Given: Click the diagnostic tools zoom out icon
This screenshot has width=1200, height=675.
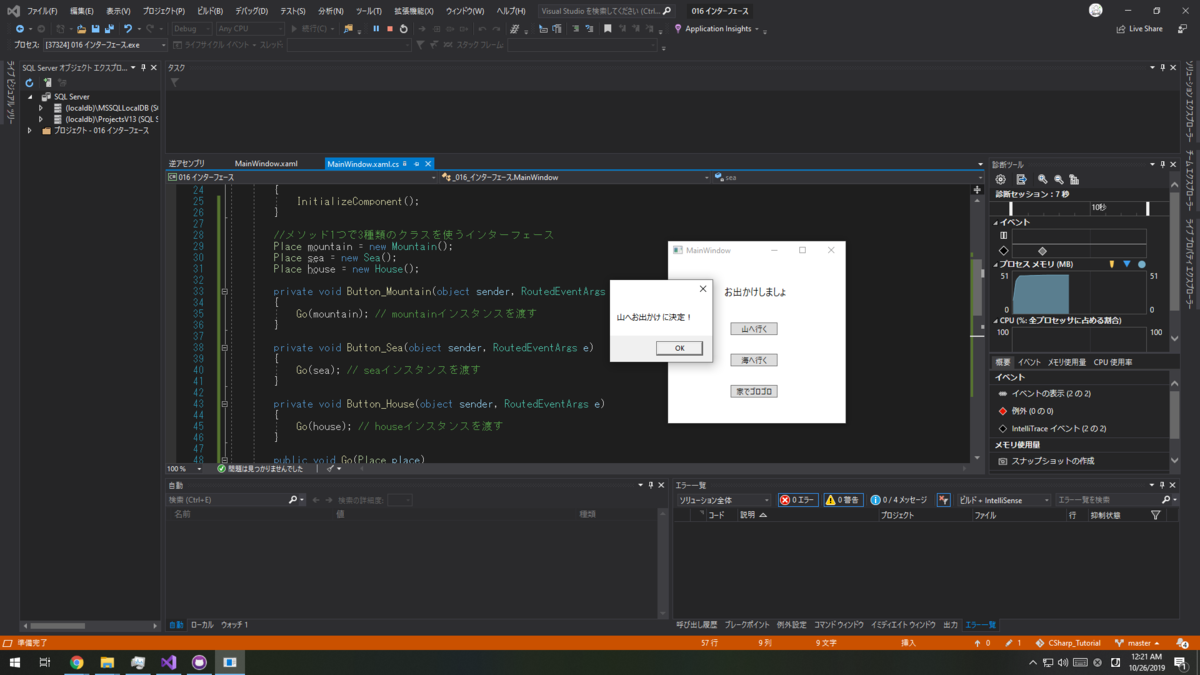Looking at the screenshot, I should point(1058,179).
